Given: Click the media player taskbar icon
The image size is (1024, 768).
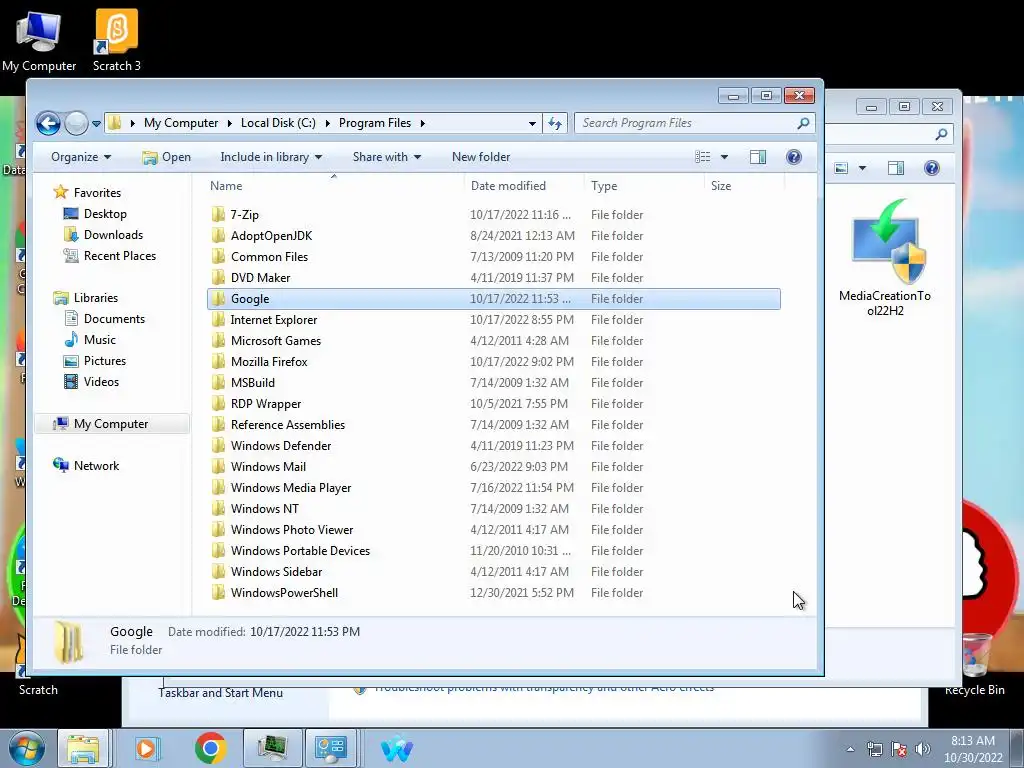Looking at the screenshot, I should coord(146,748).
